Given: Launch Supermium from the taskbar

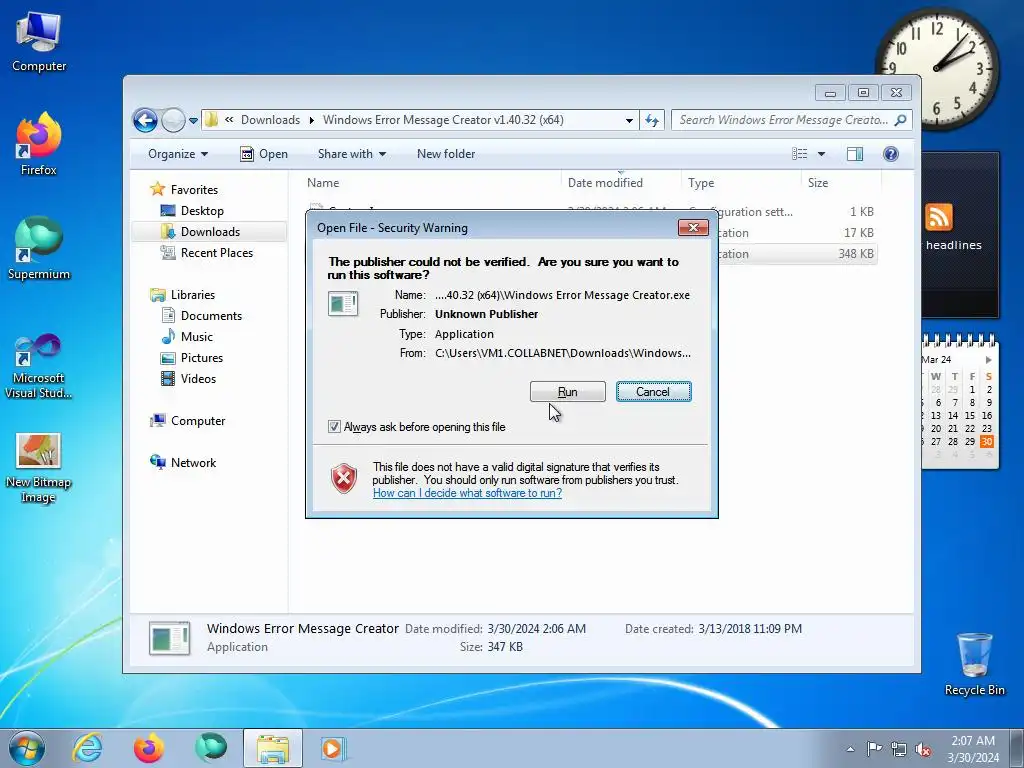Looking at the screenshot, I should (211, 748).
